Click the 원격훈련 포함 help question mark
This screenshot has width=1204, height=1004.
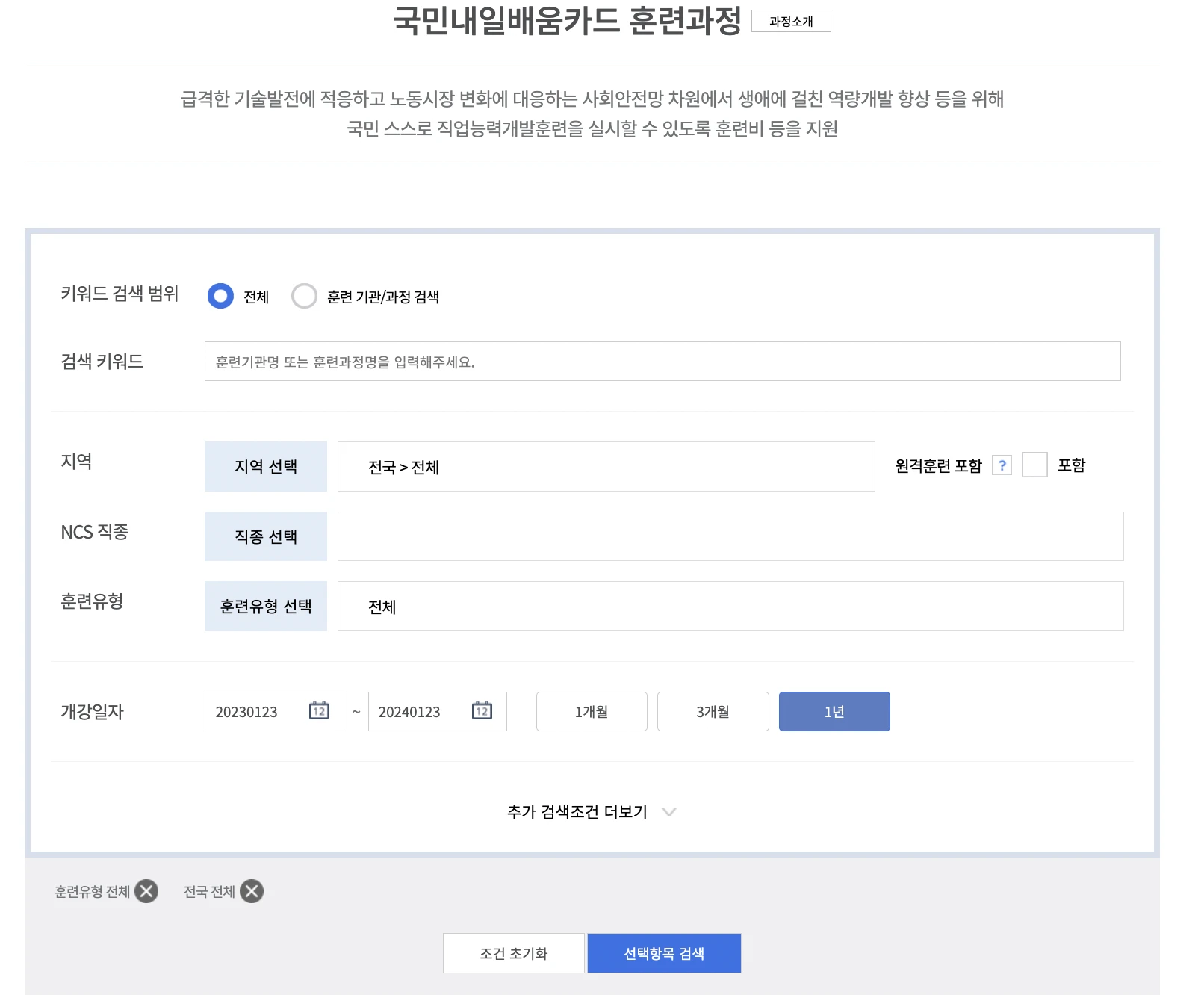(1002, 465)
